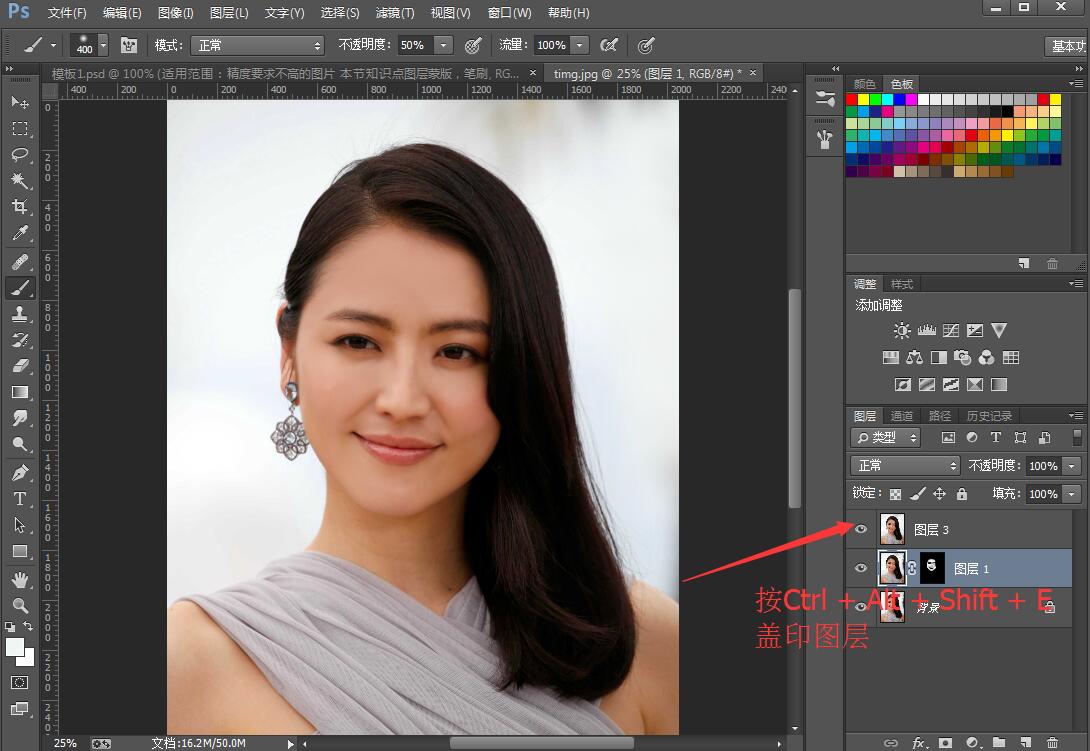Click the Brightness/Contrast adjustment icon
1090x751 pixels.
[902, 331]
